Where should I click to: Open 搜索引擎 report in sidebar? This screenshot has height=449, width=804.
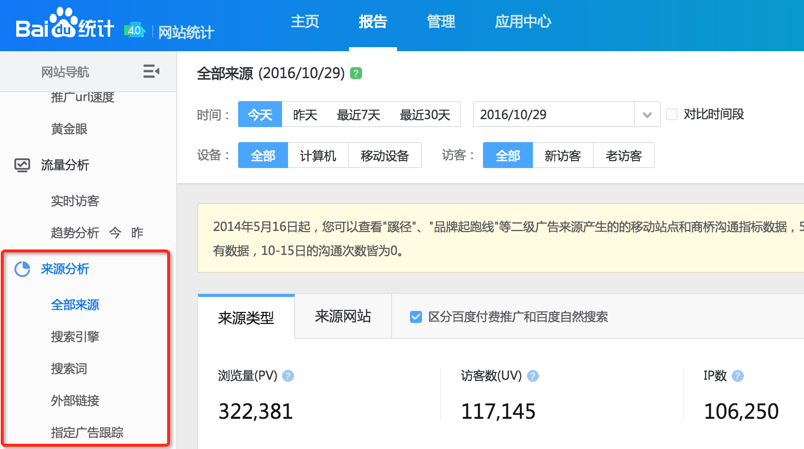(x=75, y=337)
